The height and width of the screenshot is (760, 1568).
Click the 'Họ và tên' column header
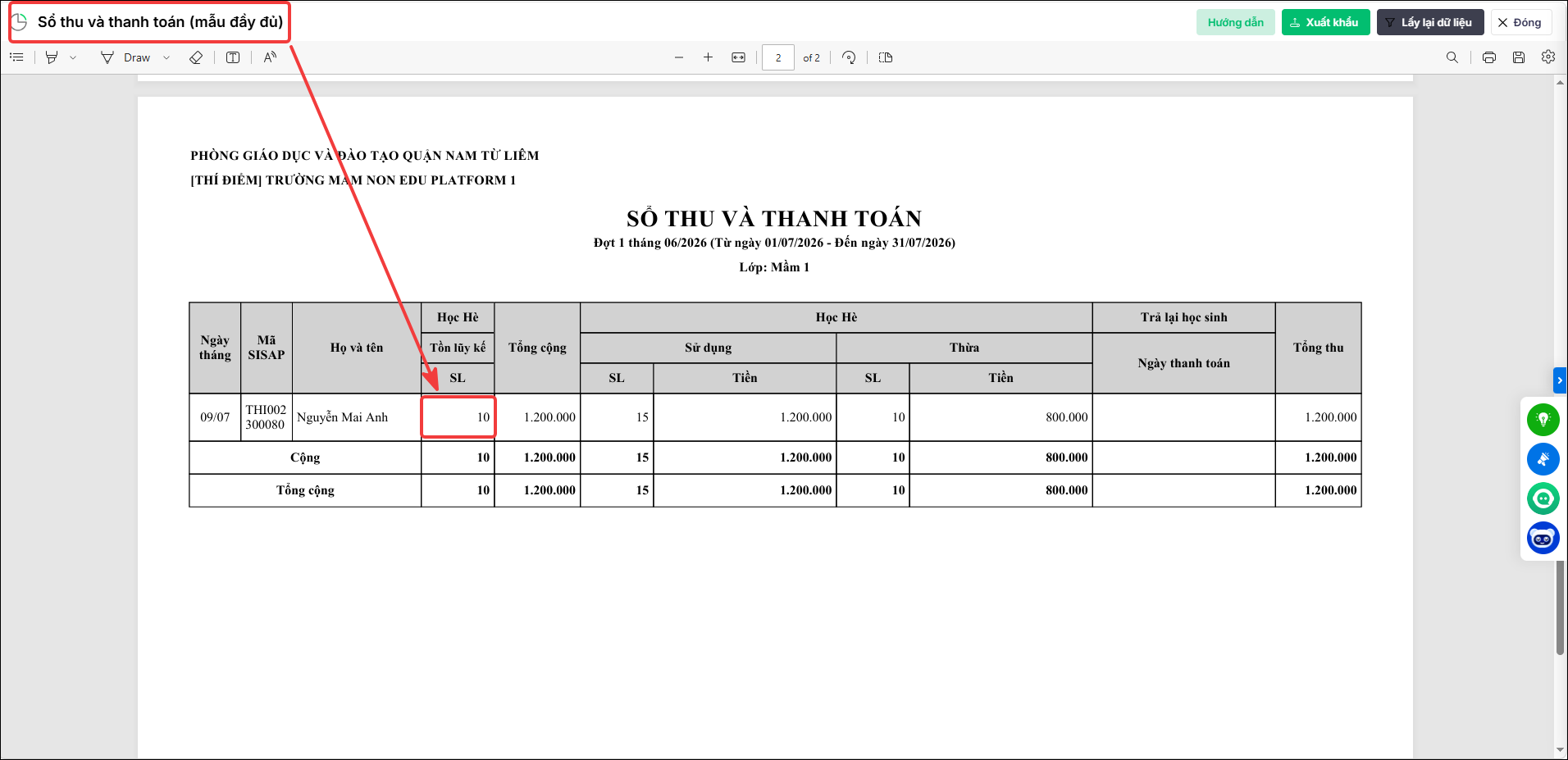pos(357,348)
